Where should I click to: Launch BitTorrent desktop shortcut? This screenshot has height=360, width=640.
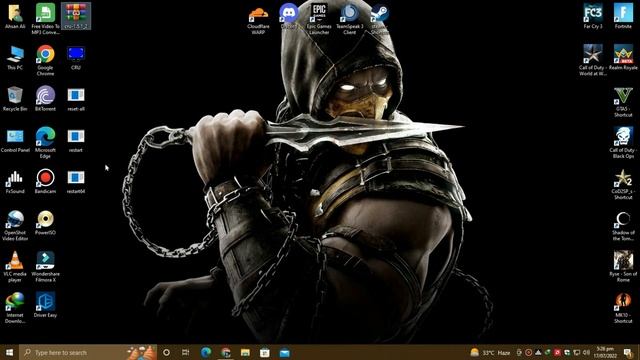[x=45, y=99]
